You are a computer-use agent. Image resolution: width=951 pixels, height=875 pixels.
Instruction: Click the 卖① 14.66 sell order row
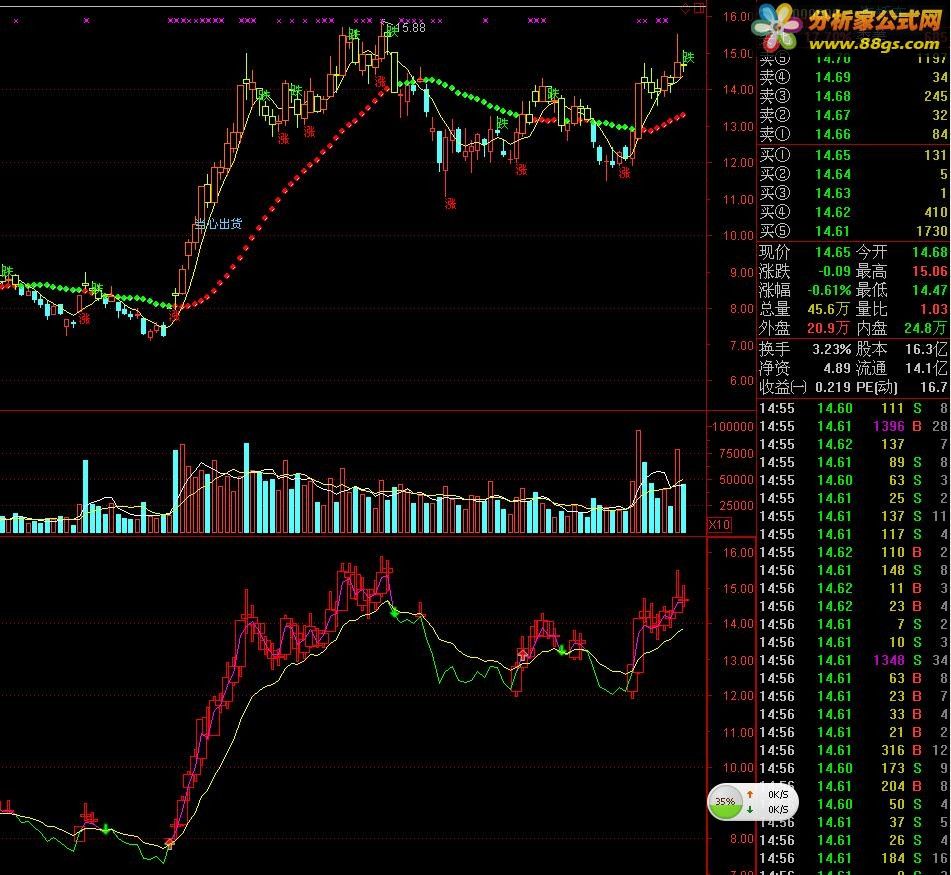click(853, 133)
